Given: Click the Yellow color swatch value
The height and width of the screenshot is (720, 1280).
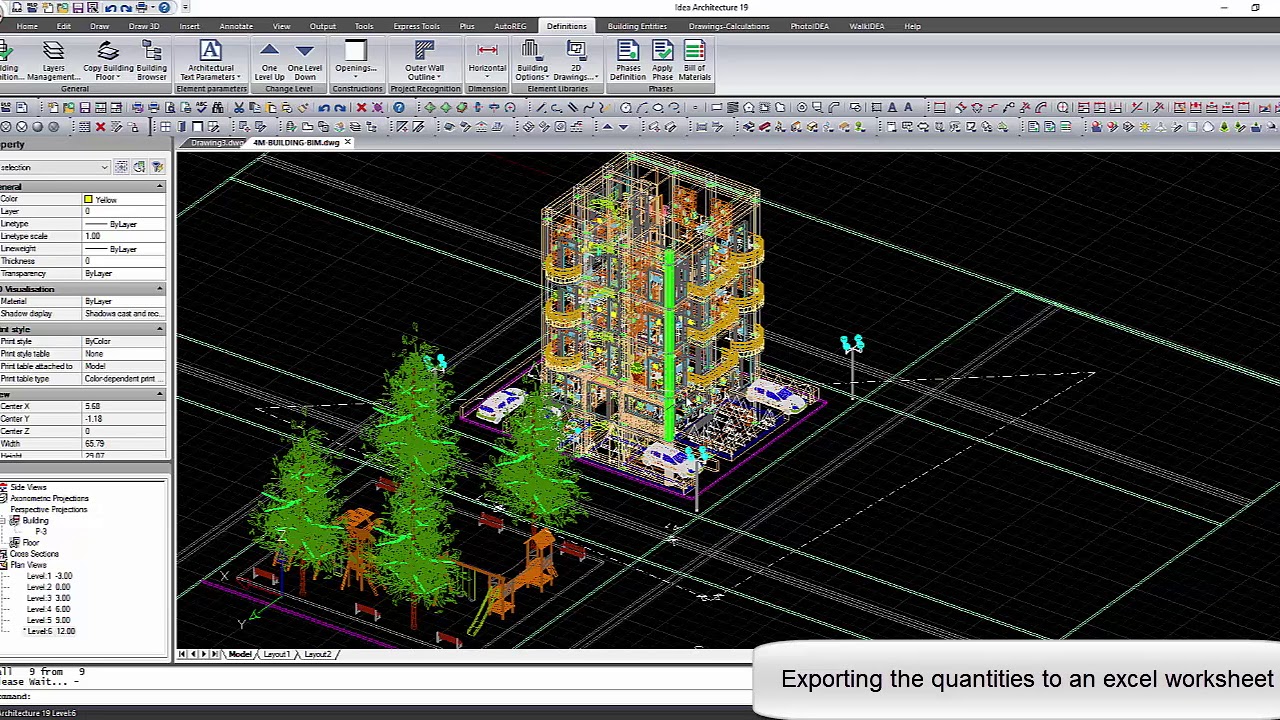Looking at the screenshot, I should 124,200.
